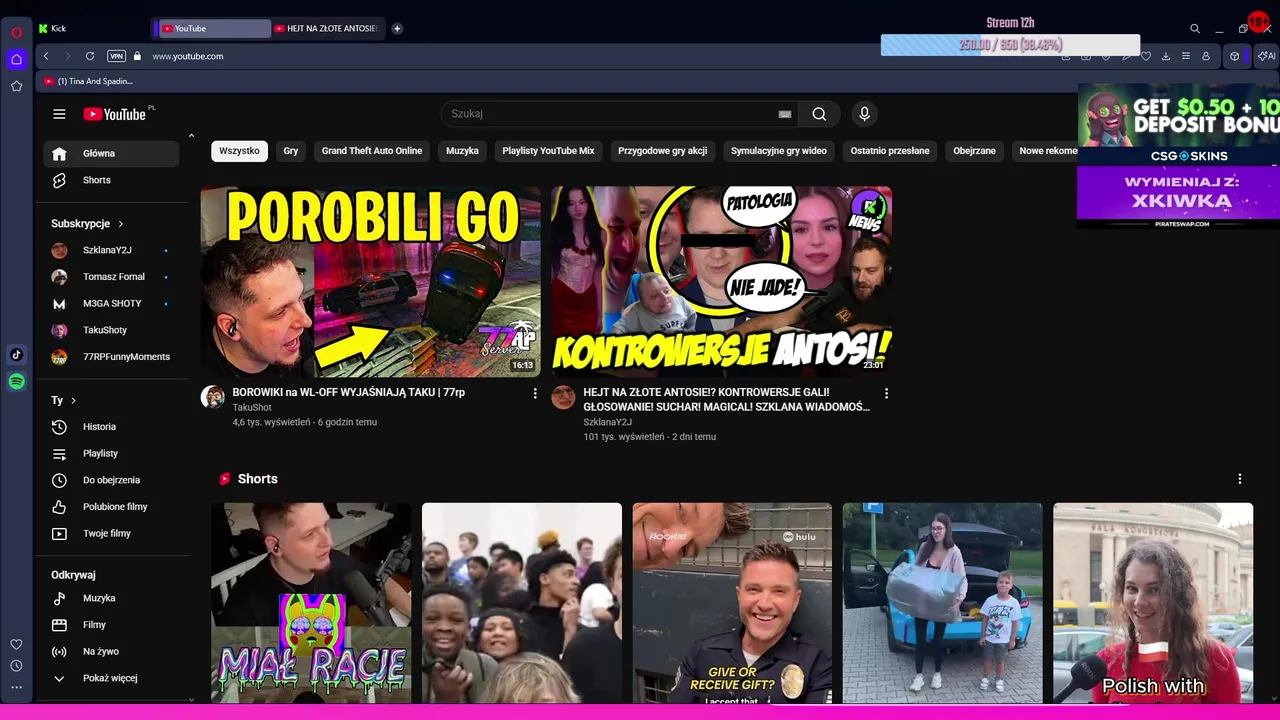This screenshot has height=720, width=1280.
Task: Play the KONTROWERSJE ANTOSI video thumbnail
Action: point(722,281)
